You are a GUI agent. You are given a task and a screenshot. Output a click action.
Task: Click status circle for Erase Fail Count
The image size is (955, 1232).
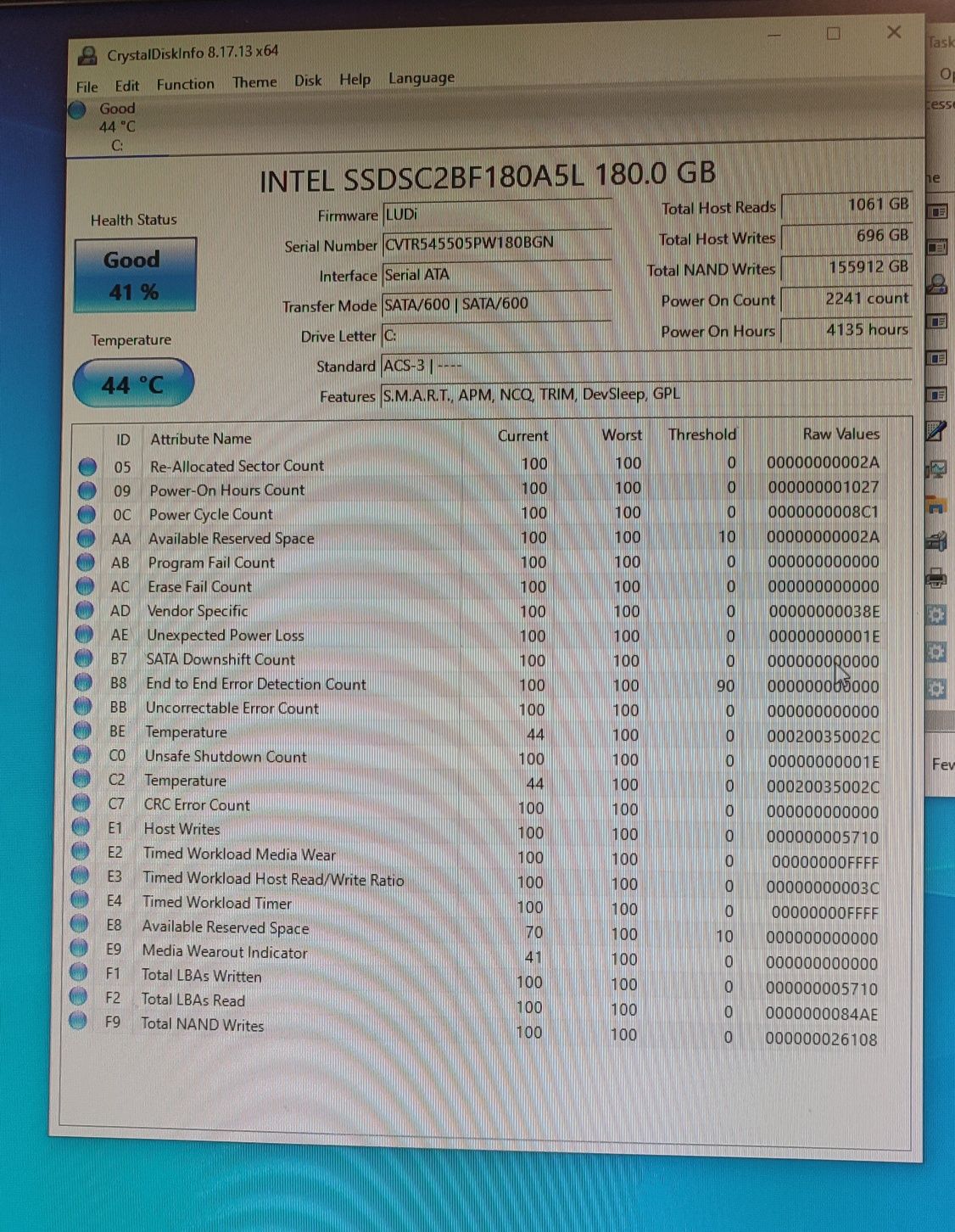tap(85, 585)
